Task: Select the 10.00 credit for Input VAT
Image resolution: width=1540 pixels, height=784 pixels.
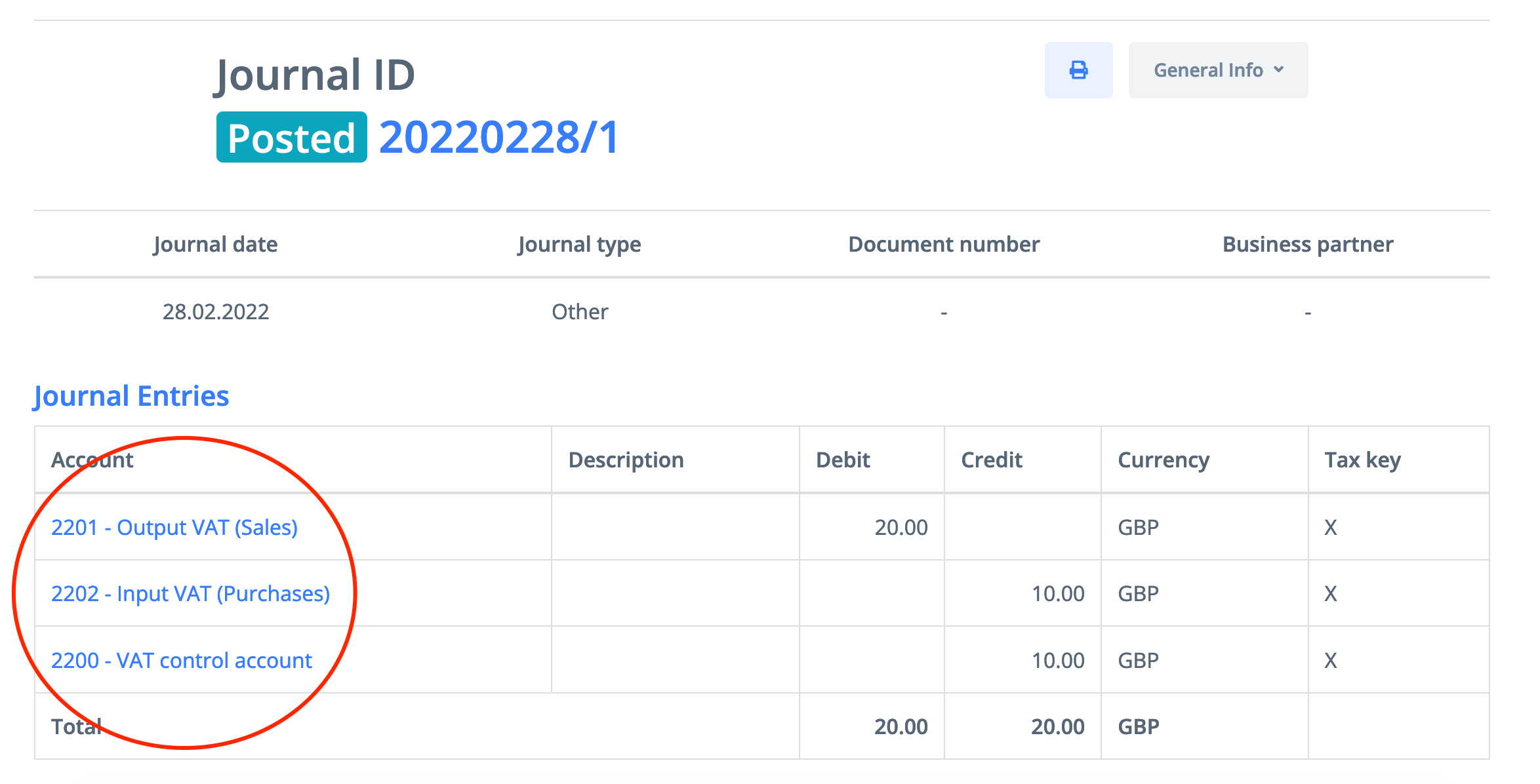Action: [1057, 593]
